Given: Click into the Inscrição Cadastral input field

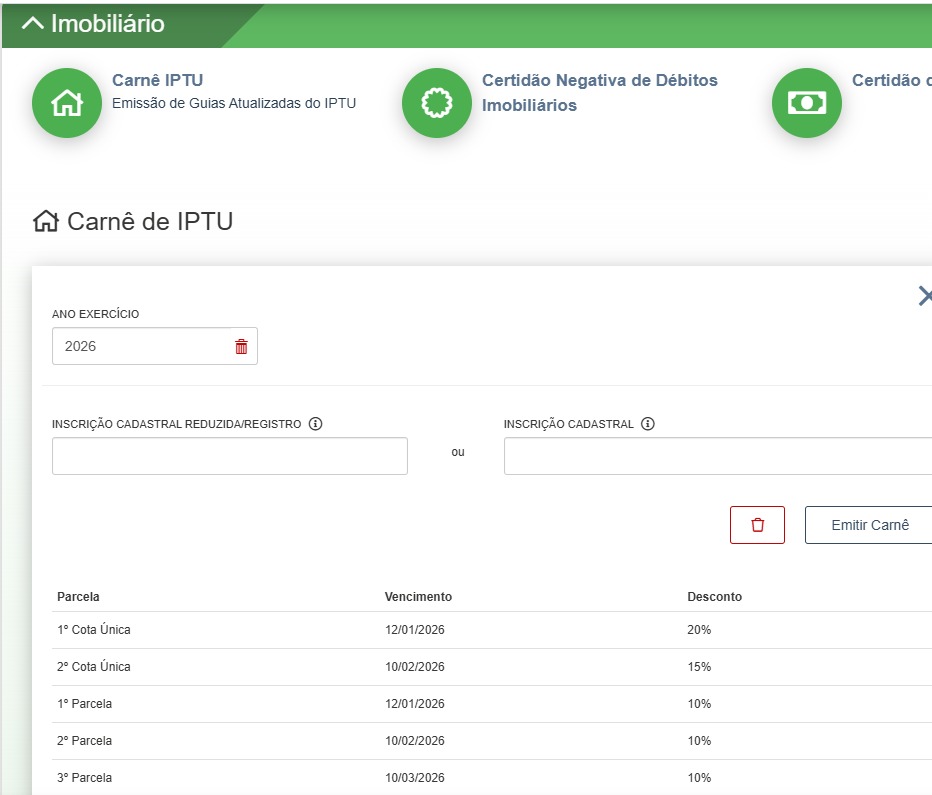Looking at the screenshot, I should [716, 456].
